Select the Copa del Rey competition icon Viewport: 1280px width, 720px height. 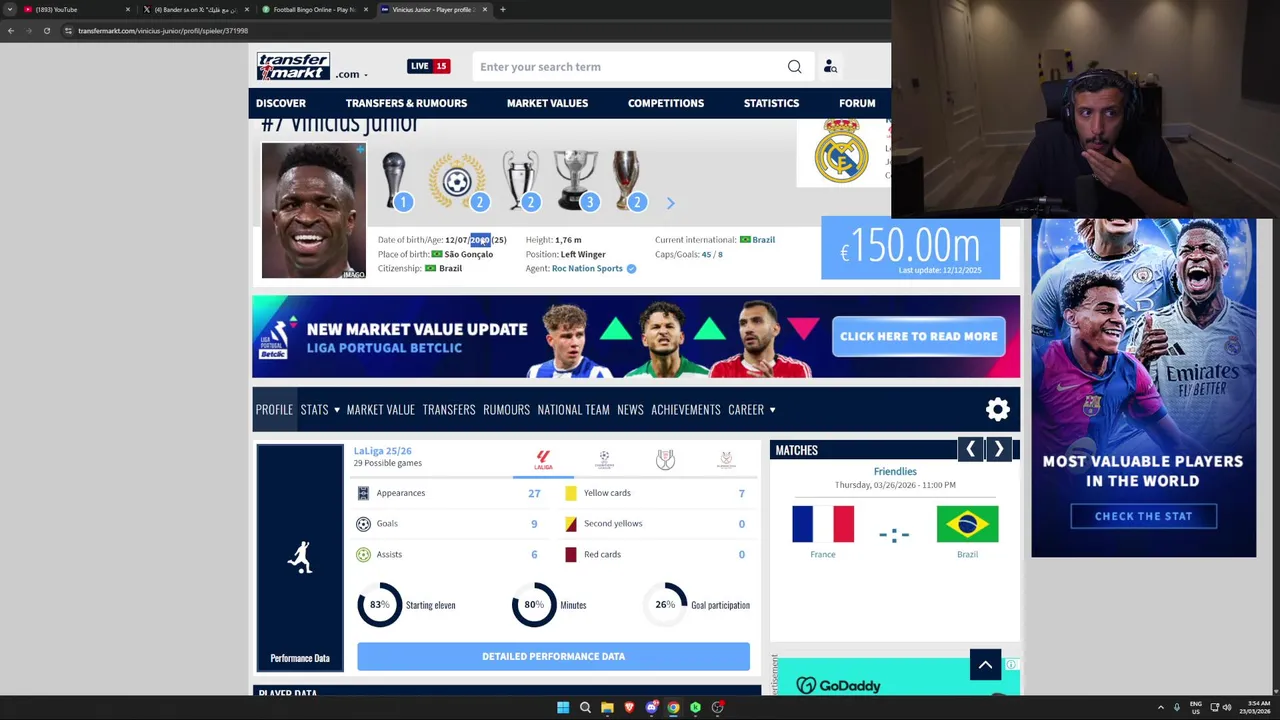pos(665,460)
